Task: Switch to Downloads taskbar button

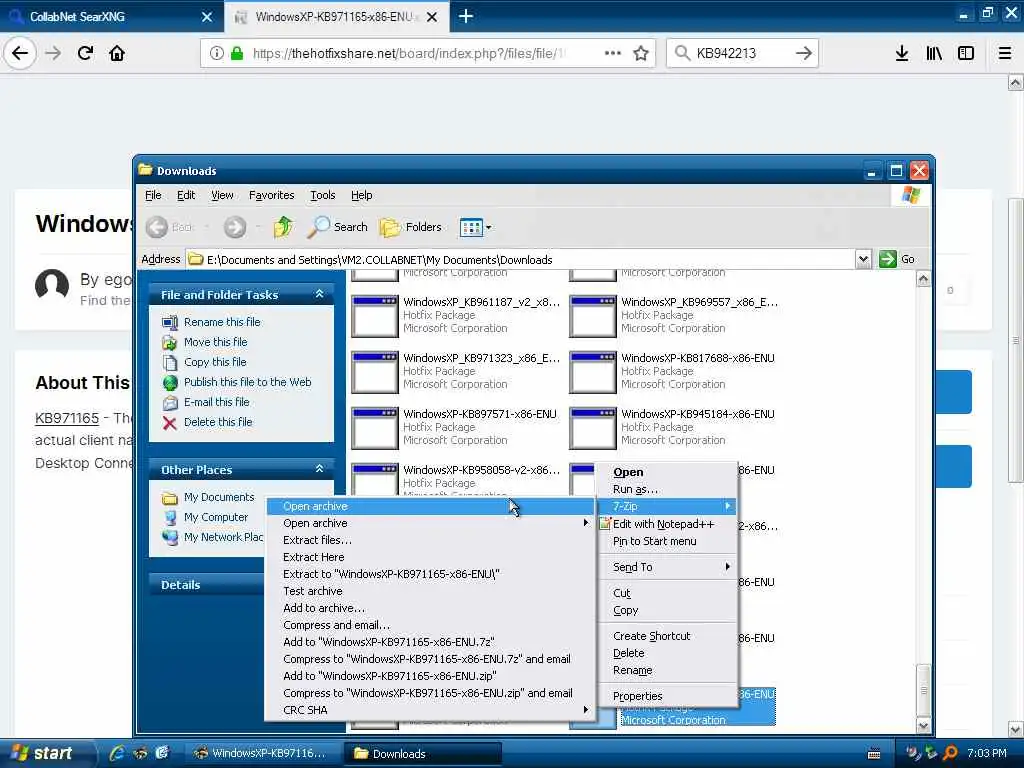Action: [x=424, y=754]
